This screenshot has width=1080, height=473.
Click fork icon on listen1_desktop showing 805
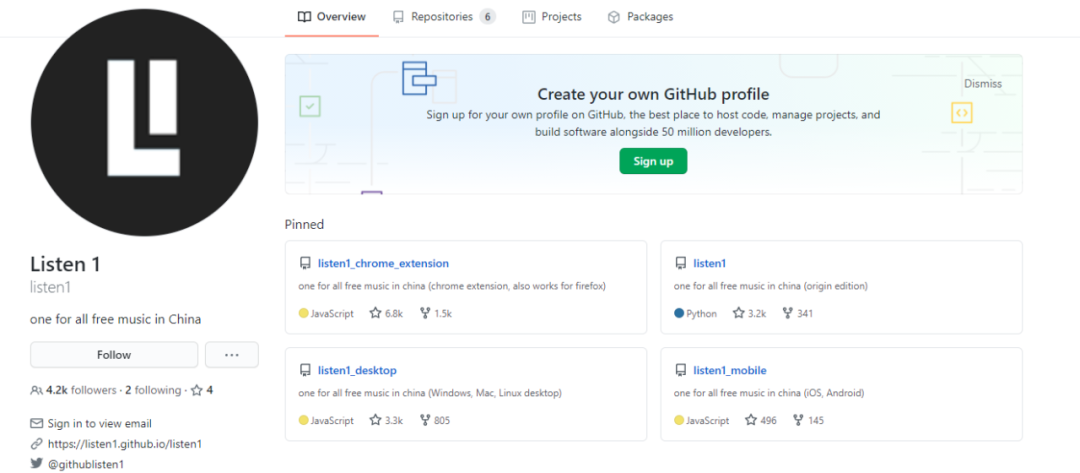425,420
